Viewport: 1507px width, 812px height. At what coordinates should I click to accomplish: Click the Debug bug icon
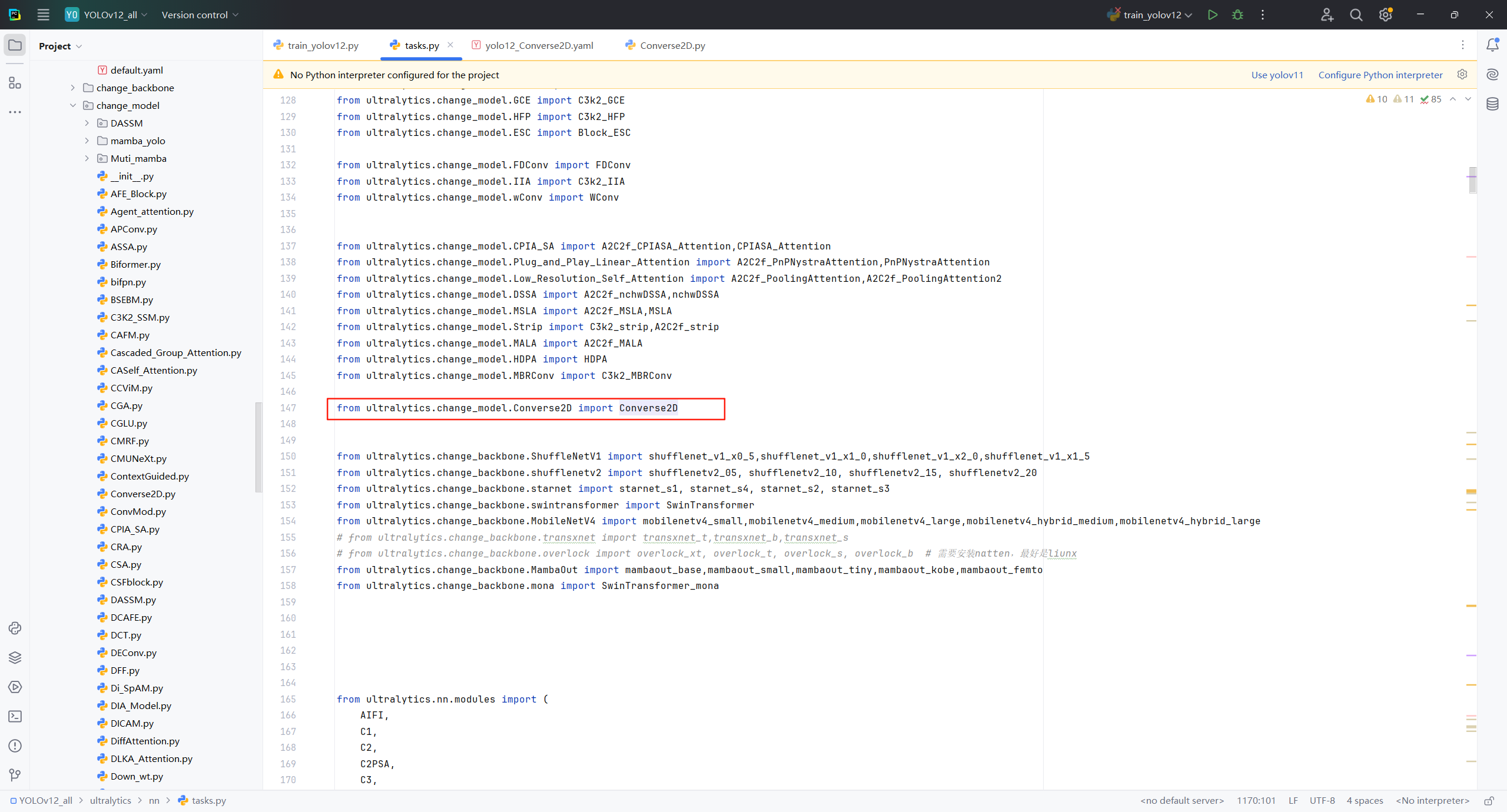click(1237, 15)
